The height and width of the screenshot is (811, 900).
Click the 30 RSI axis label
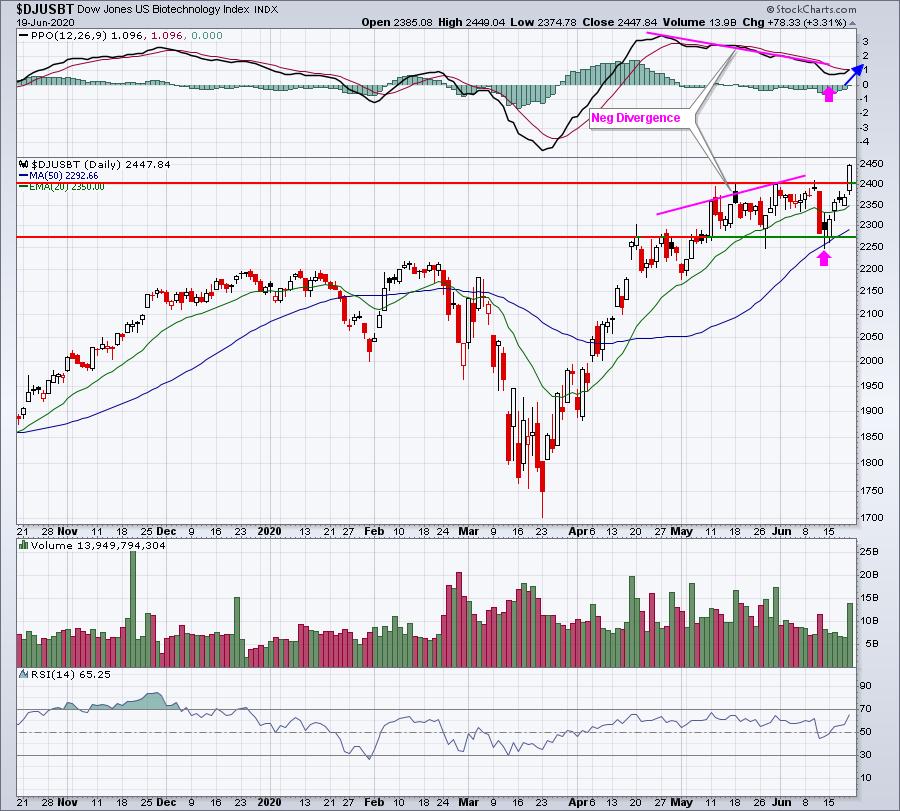point(866,754)
